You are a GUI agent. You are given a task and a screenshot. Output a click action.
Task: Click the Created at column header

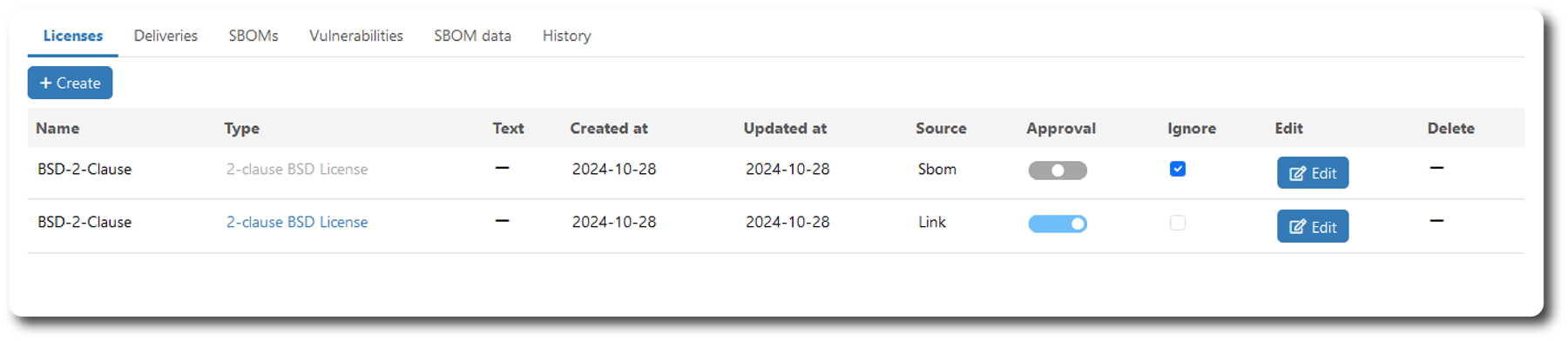(609, 128)
